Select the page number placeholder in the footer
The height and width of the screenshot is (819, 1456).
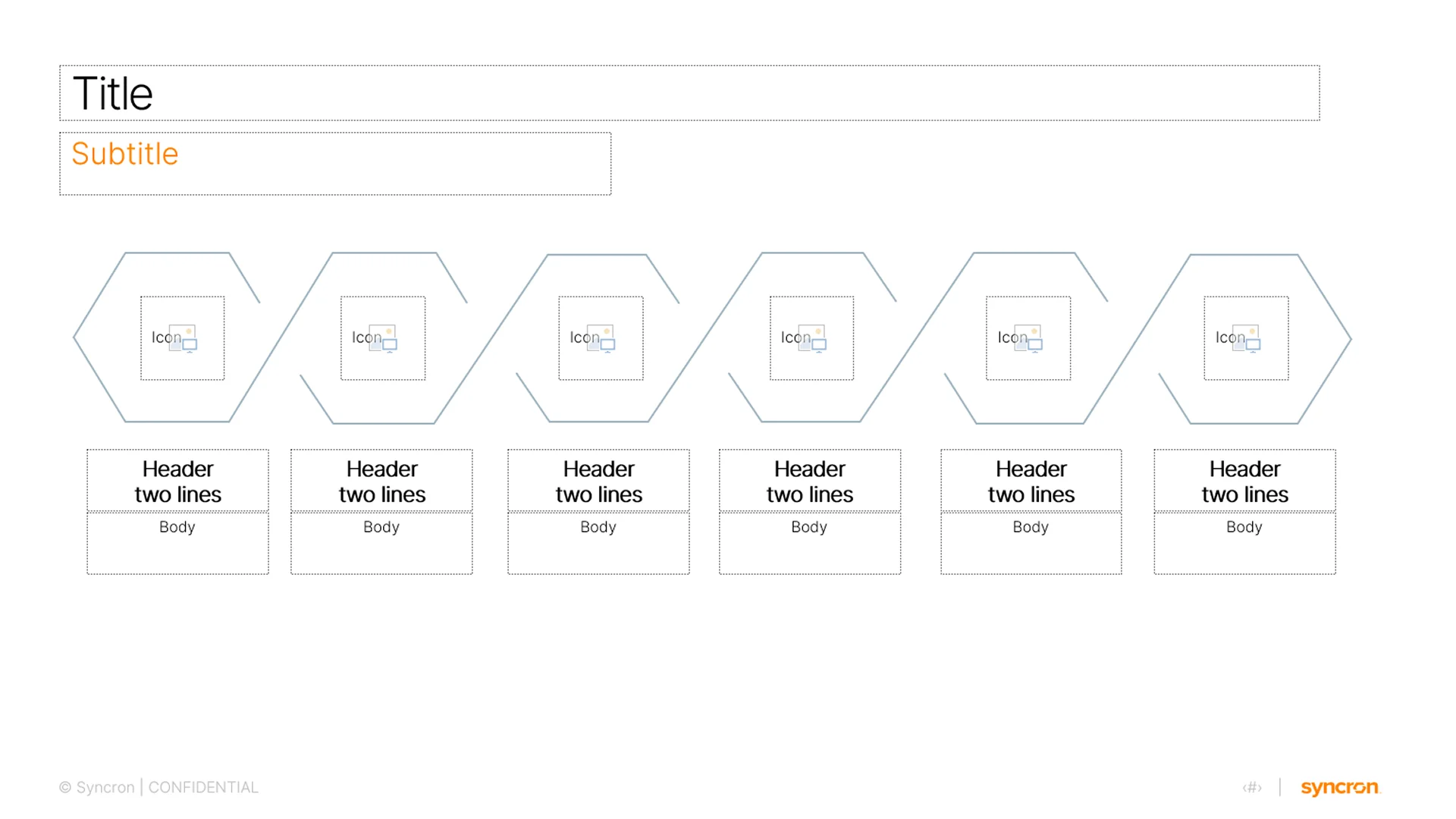coord(1251,787)
